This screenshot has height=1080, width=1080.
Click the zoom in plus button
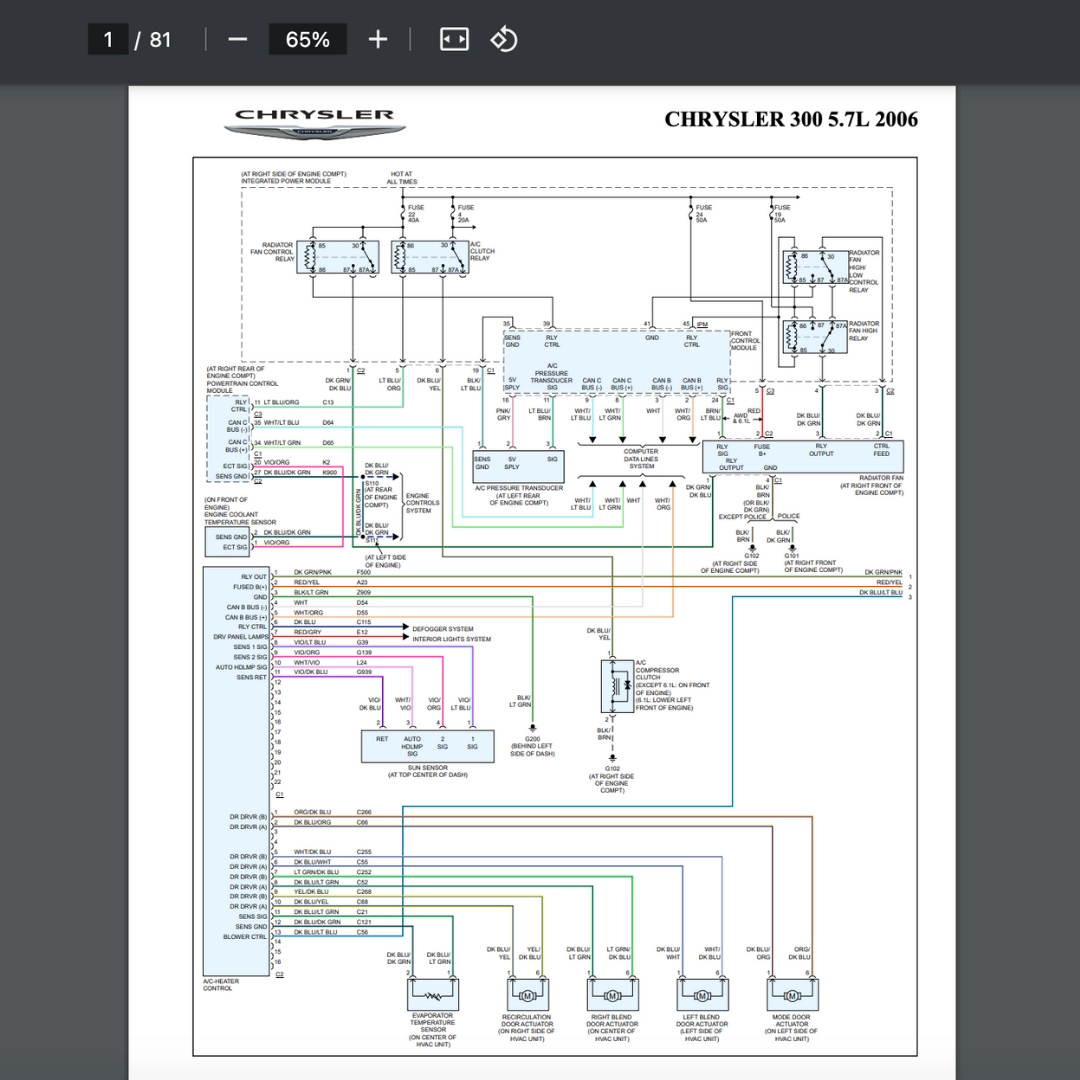377,39
